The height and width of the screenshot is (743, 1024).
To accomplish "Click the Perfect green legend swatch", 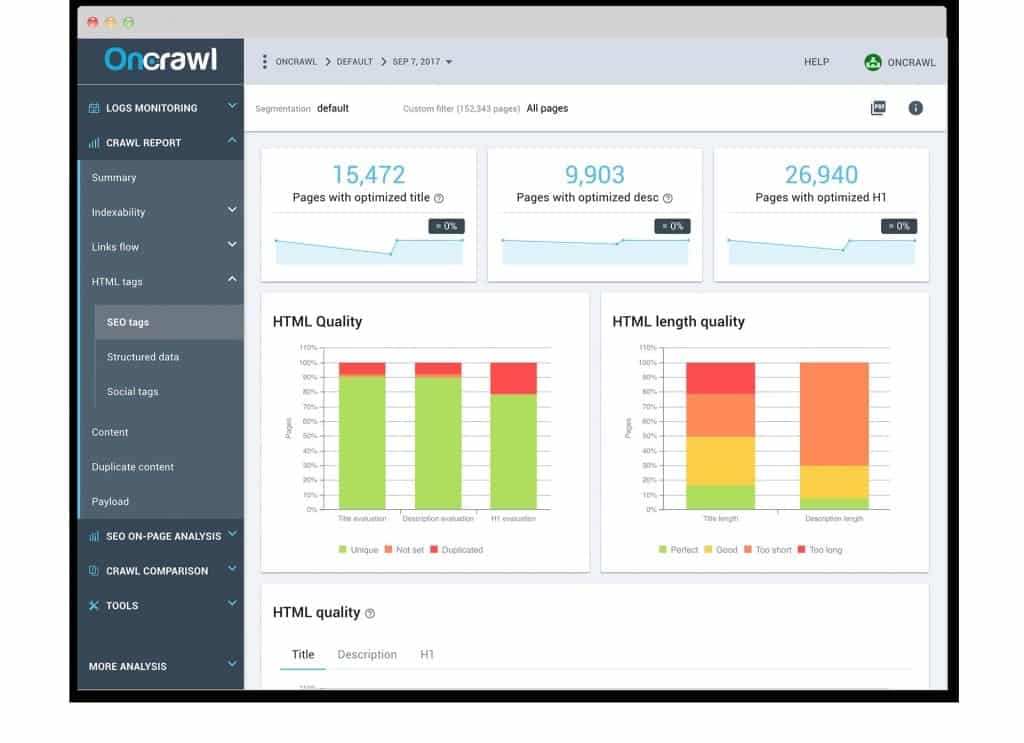I will tap(663, 550).
